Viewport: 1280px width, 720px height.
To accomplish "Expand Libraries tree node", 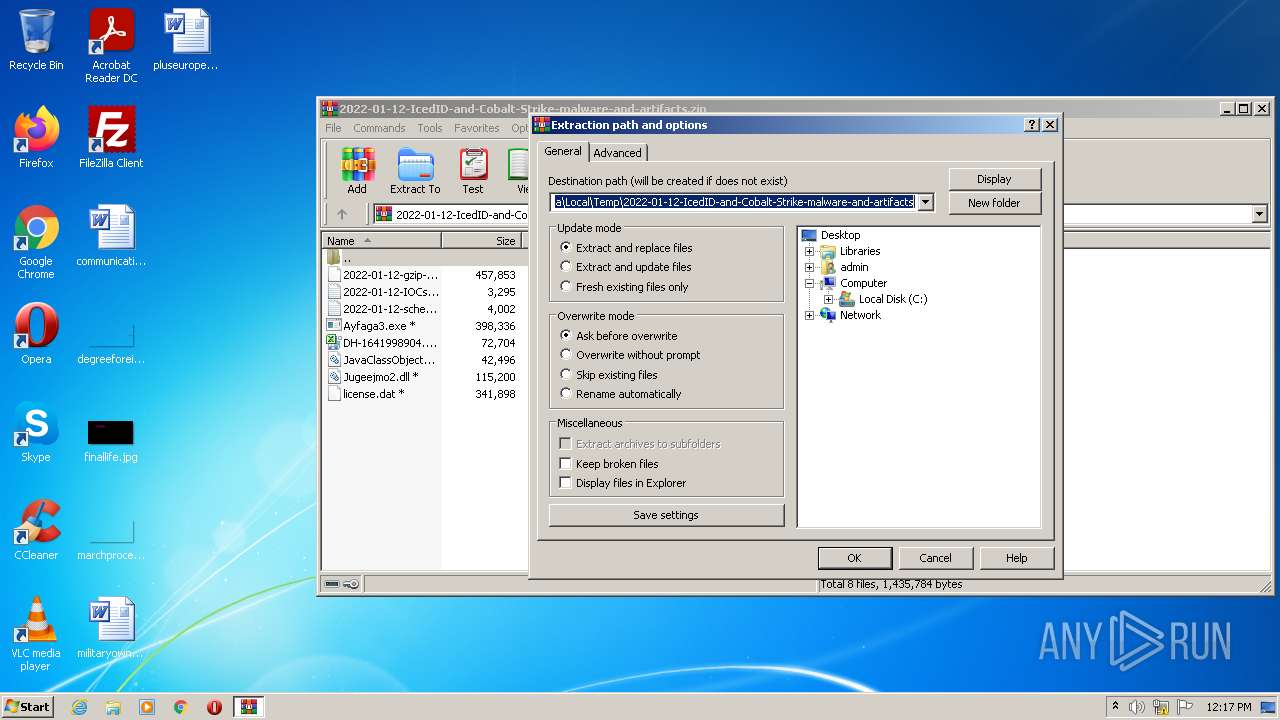I will click(x=809, y=251).
